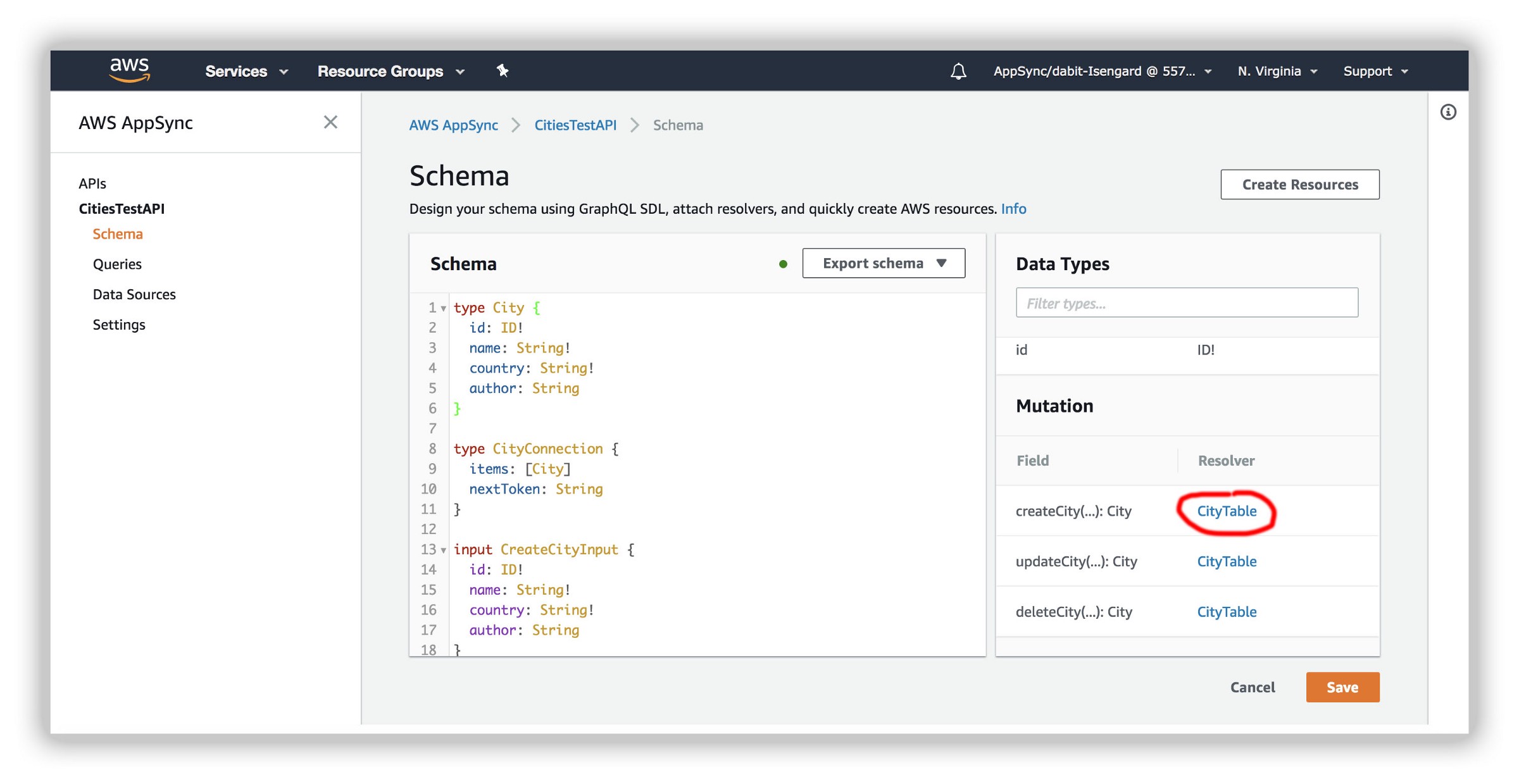Click the AWS logo home icon
The width and height of the screenshot is (1519, 784).
coord(130,70)
